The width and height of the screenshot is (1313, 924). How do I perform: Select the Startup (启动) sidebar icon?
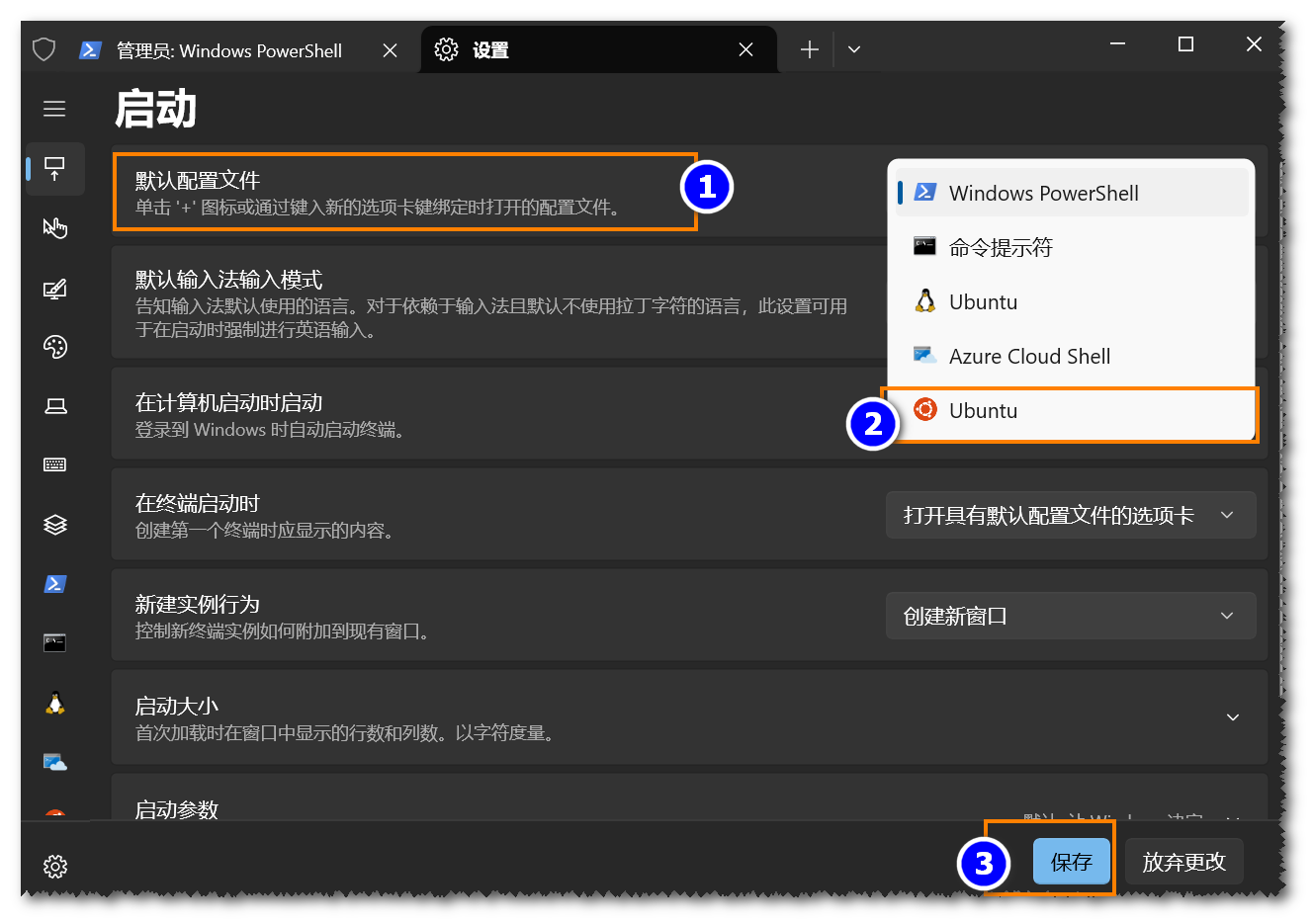tap(55, 168)
